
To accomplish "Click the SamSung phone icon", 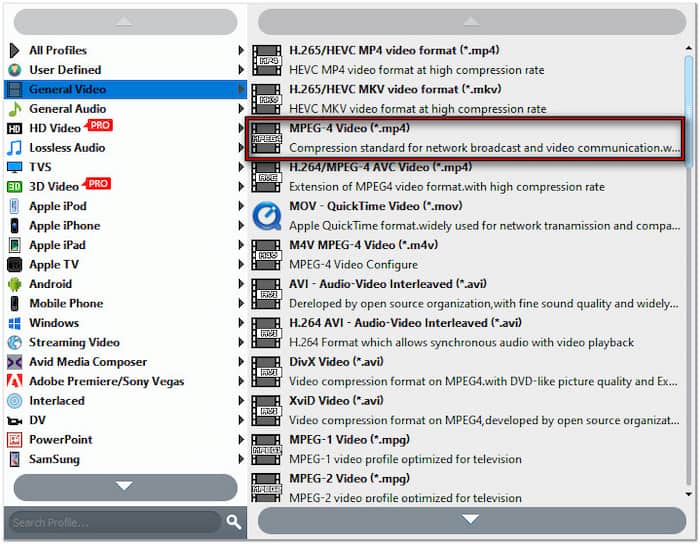I will point(14,459).
